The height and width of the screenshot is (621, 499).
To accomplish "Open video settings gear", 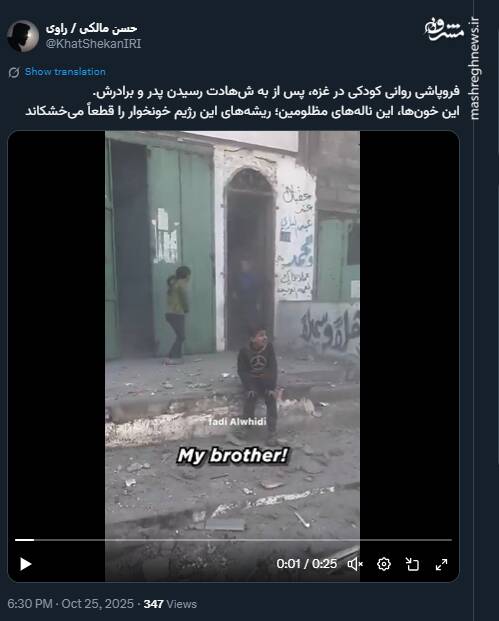I will coord(384,564).
